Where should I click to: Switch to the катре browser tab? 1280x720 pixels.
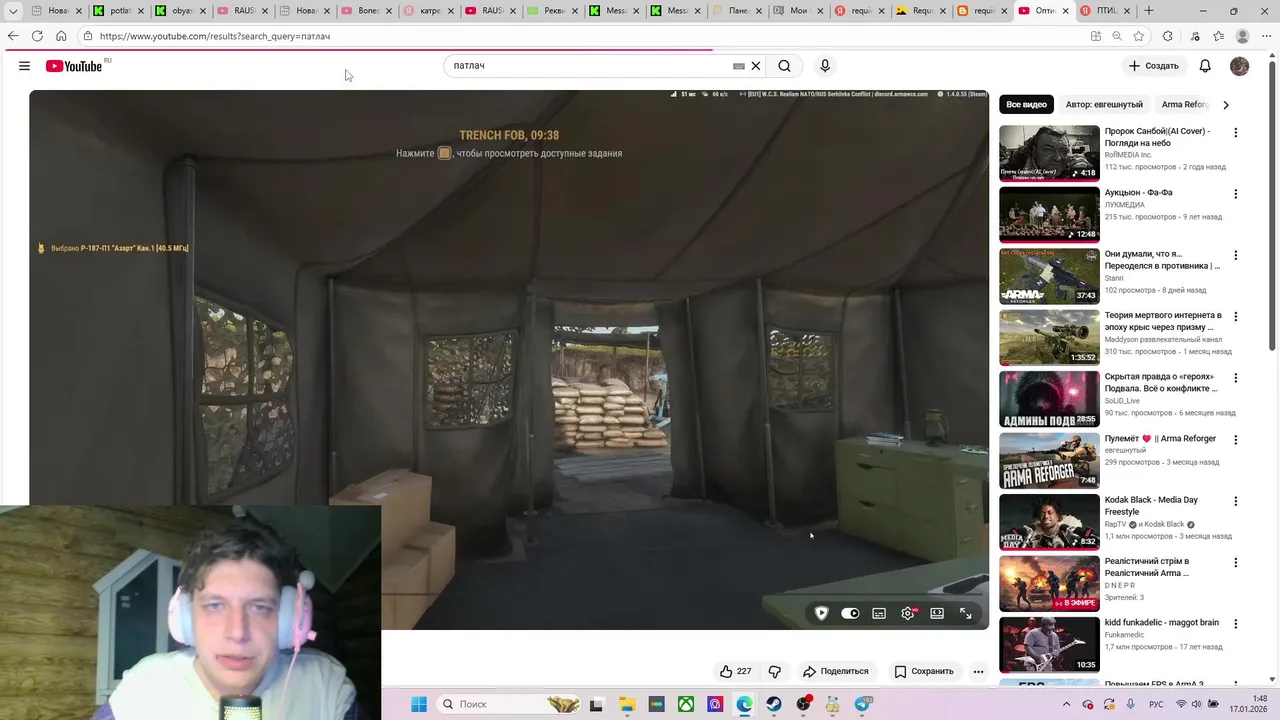click(x=430, y=11)
